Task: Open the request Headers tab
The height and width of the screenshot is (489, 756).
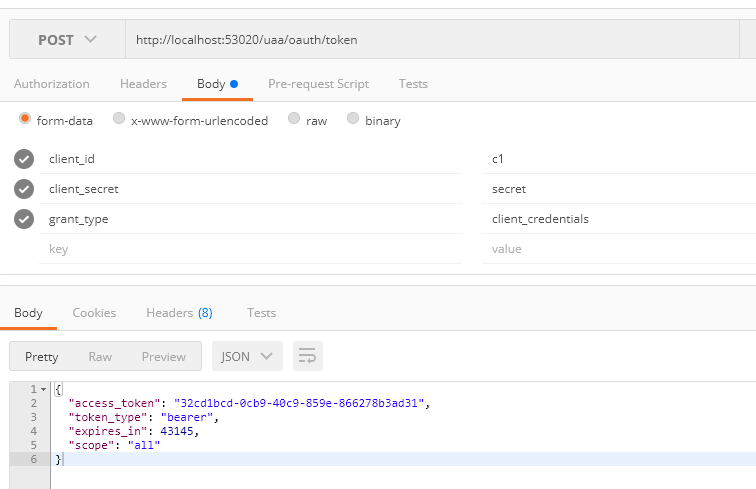Action: [x=143, y=84]
